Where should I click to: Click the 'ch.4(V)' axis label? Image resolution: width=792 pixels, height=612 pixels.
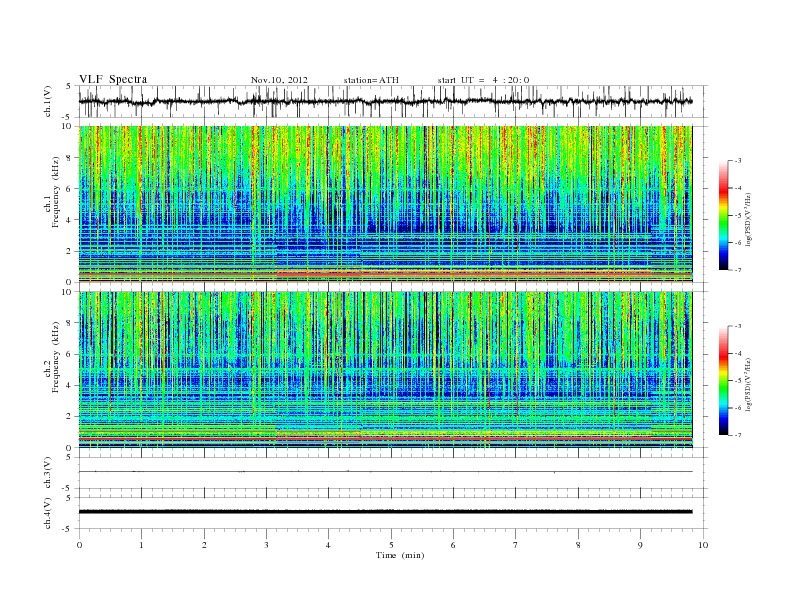tap(48, 513)
